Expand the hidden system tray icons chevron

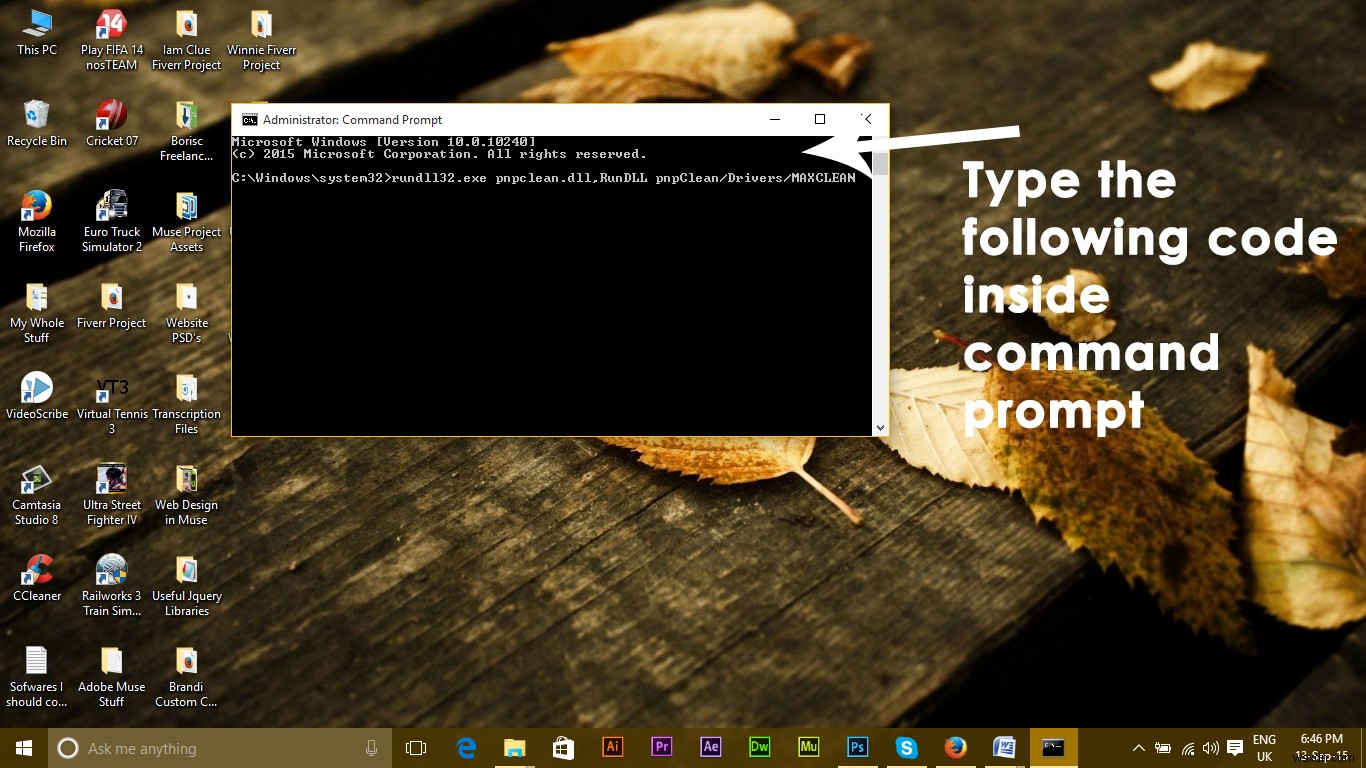pyautogui.click(x=1138, y=748)
